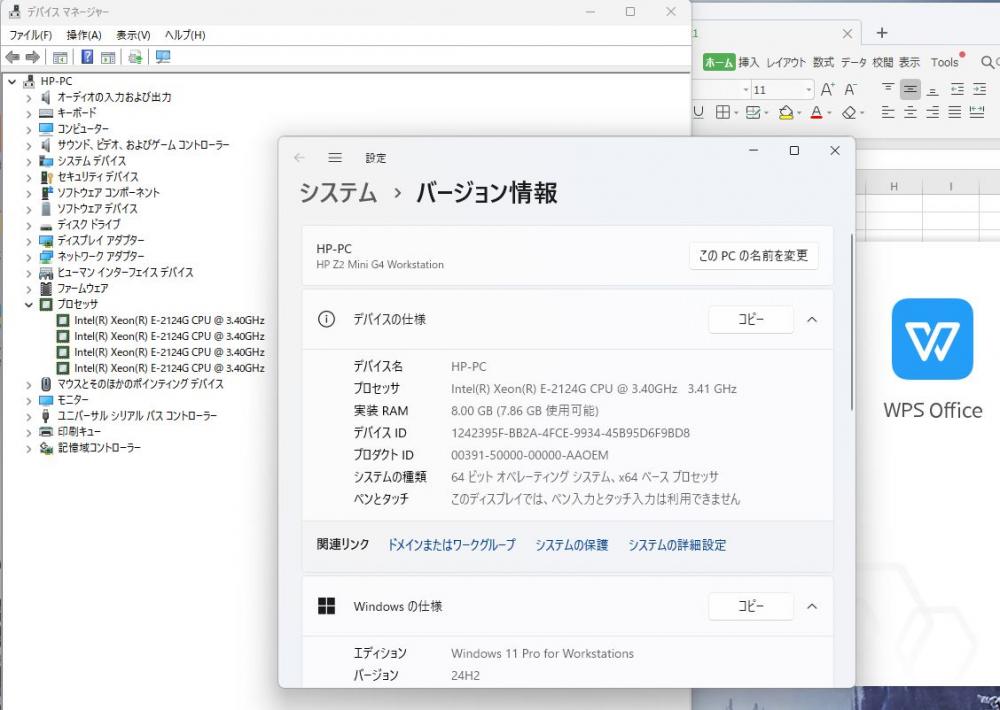Screen dimensions: 1000x710
Task: Open the ヘルプ(H) menu
Action: click(x=185, y=35)
